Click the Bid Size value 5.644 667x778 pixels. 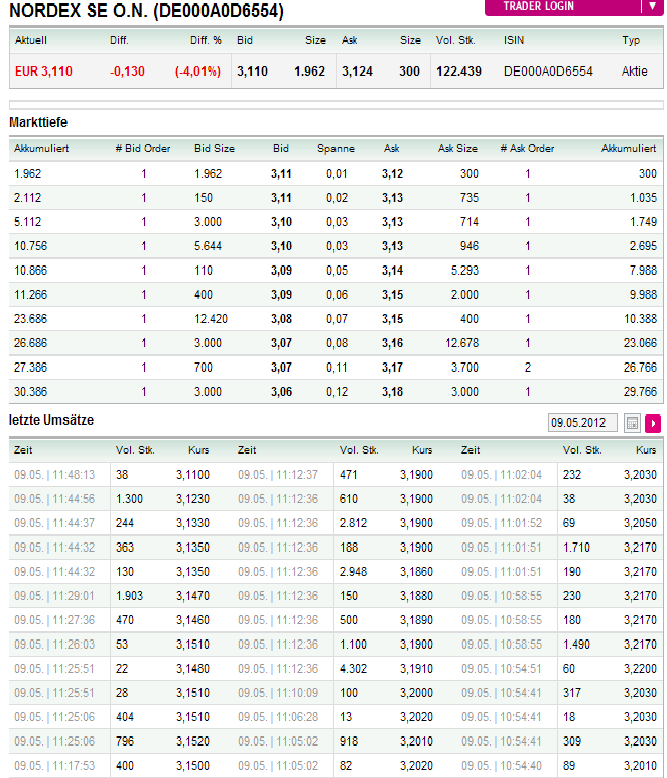click(x=207, y=246)
